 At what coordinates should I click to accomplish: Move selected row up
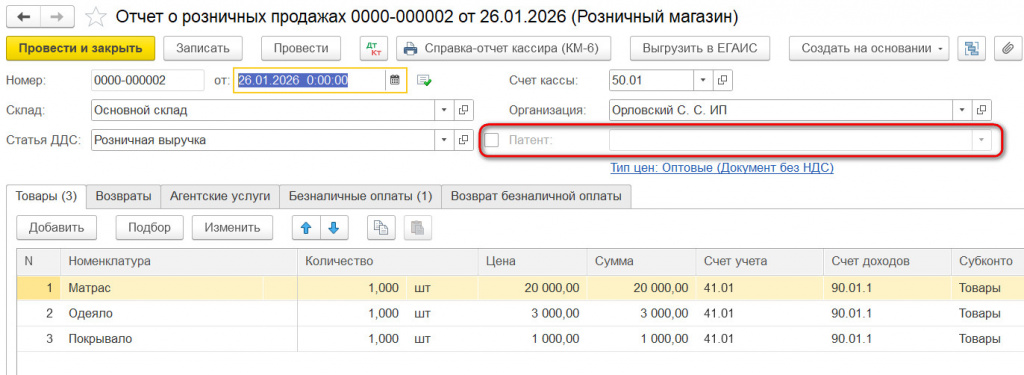306,227
